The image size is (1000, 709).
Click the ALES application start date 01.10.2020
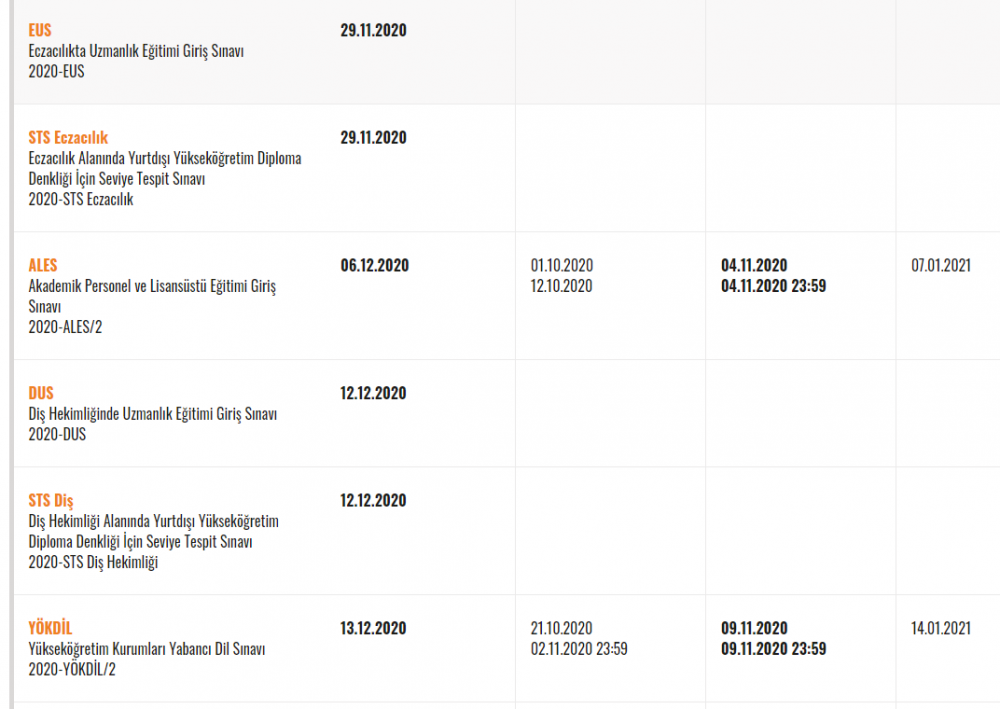pyautogui.click(x=562, y=266)
